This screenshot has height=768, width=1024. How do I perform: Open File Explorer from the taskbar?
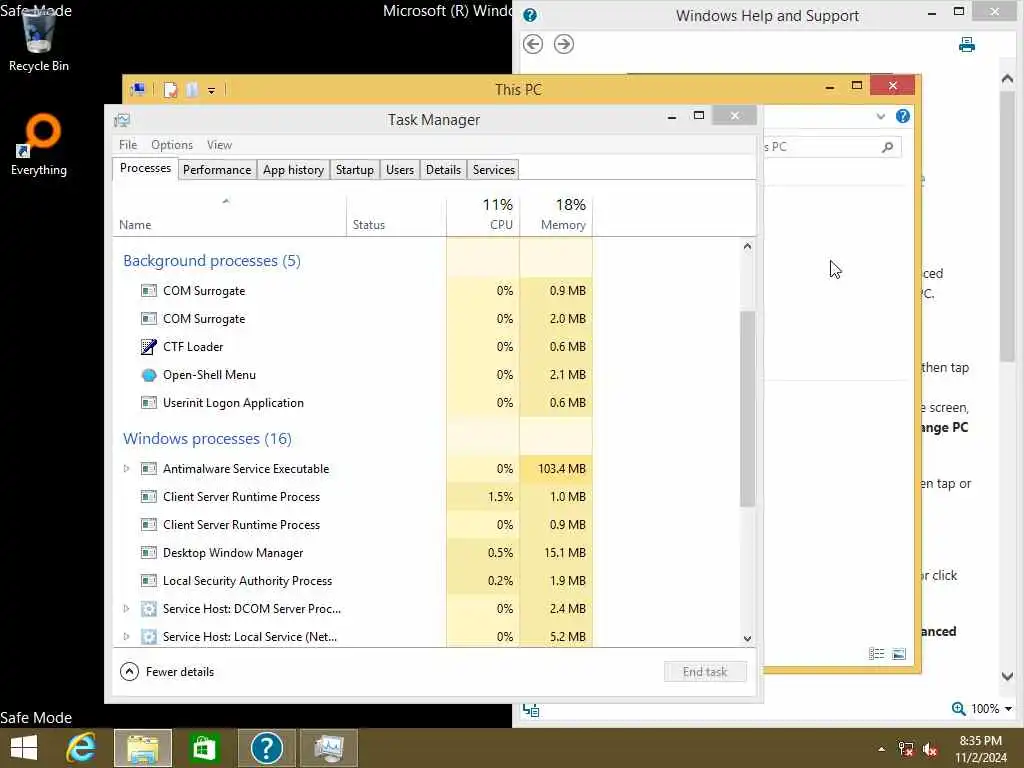tap(143, 748)
